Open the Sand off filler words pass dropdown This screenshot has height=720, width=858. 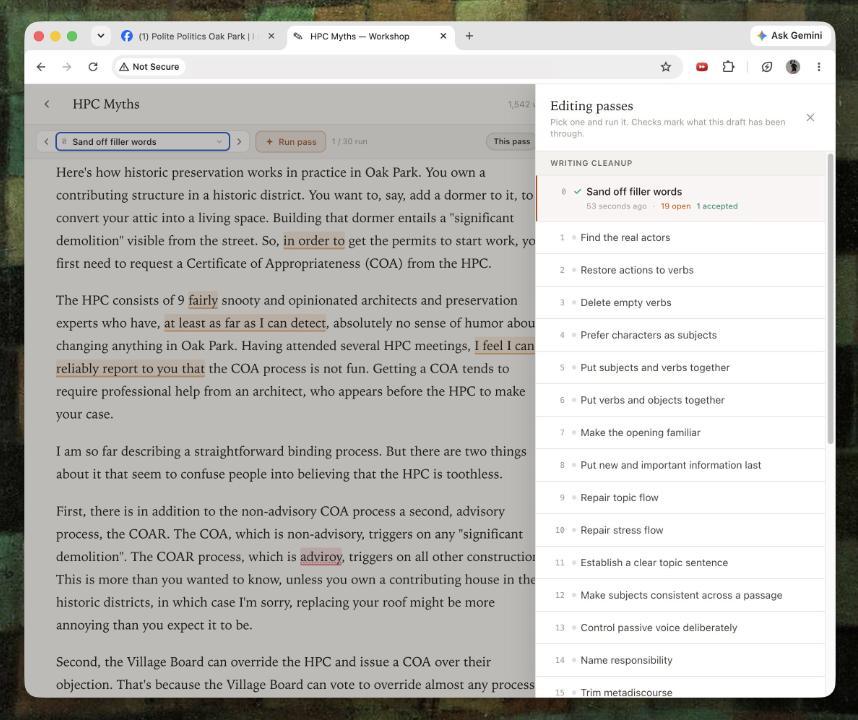point(143,142)
